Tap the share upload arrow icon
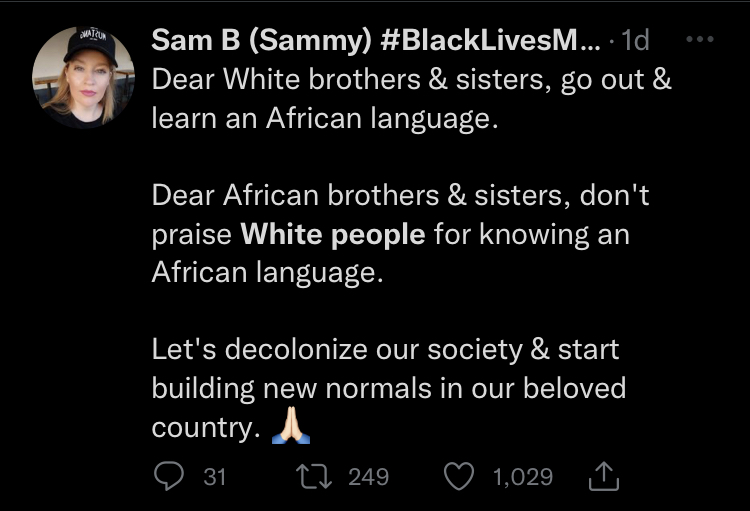 point(604,478)
